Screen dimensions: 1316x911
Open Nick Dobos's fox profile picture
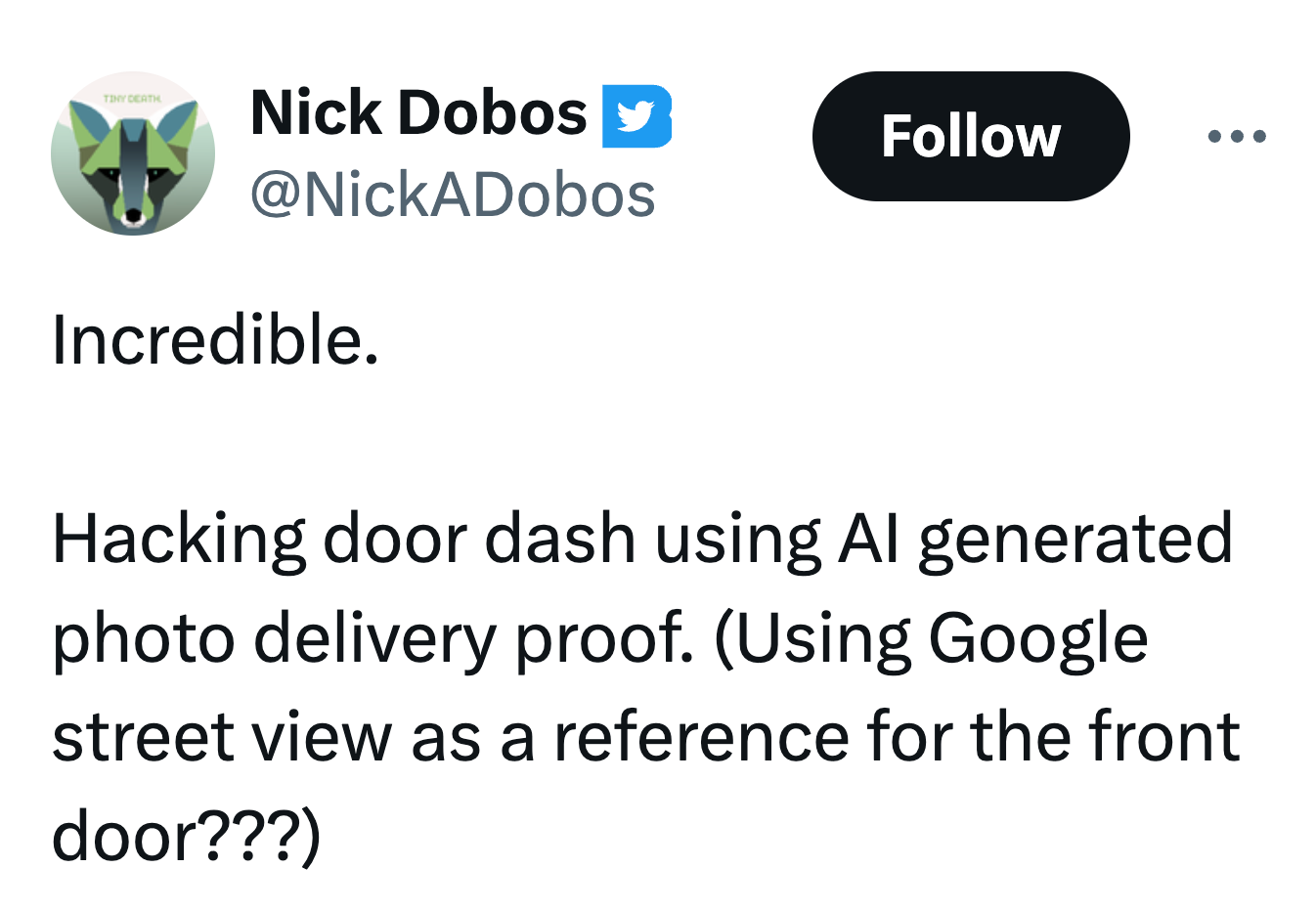point(133,154)
